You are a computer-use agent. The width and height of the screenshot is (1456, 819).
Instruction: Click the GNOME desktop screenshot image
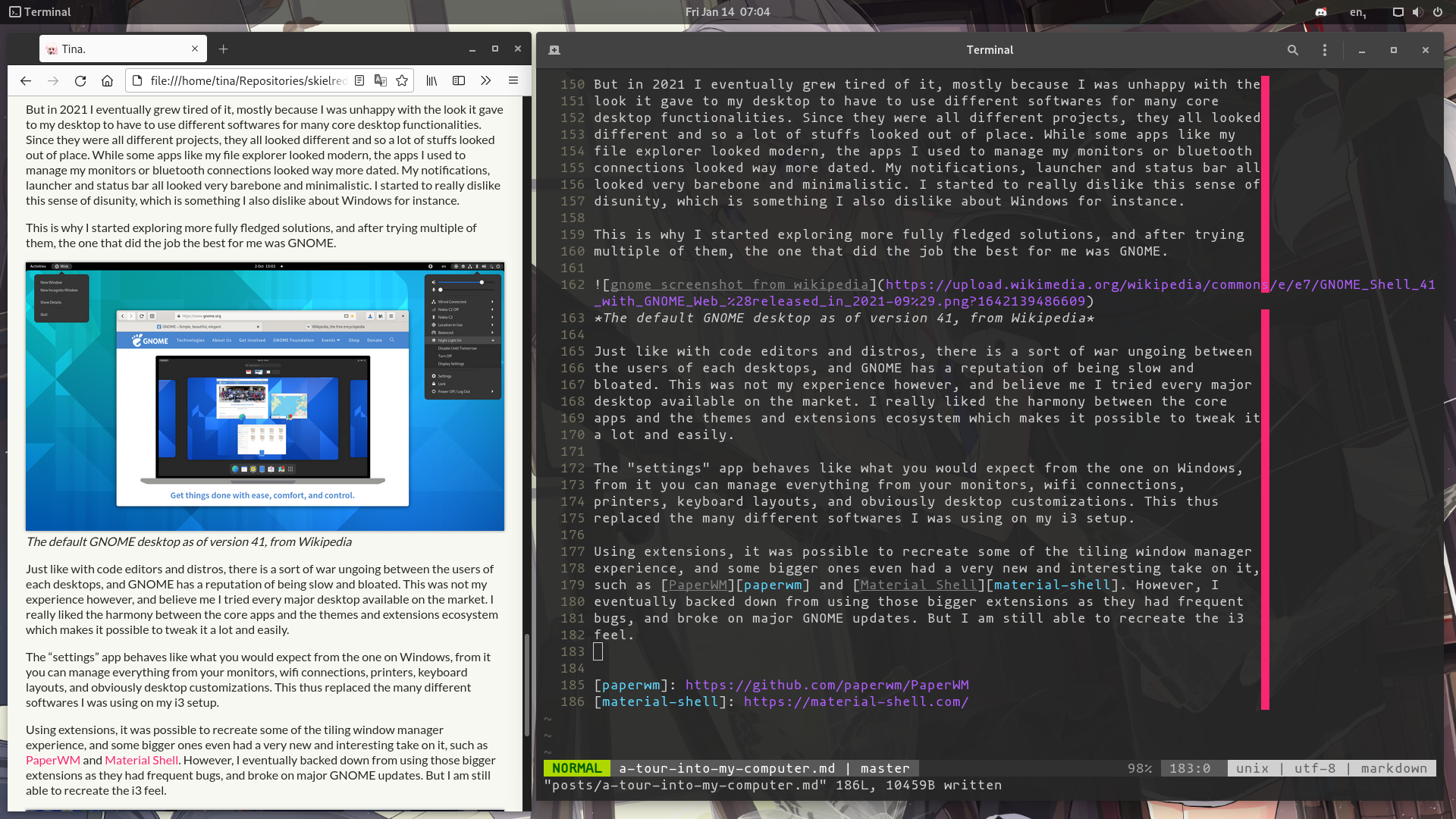coord(265,396)
